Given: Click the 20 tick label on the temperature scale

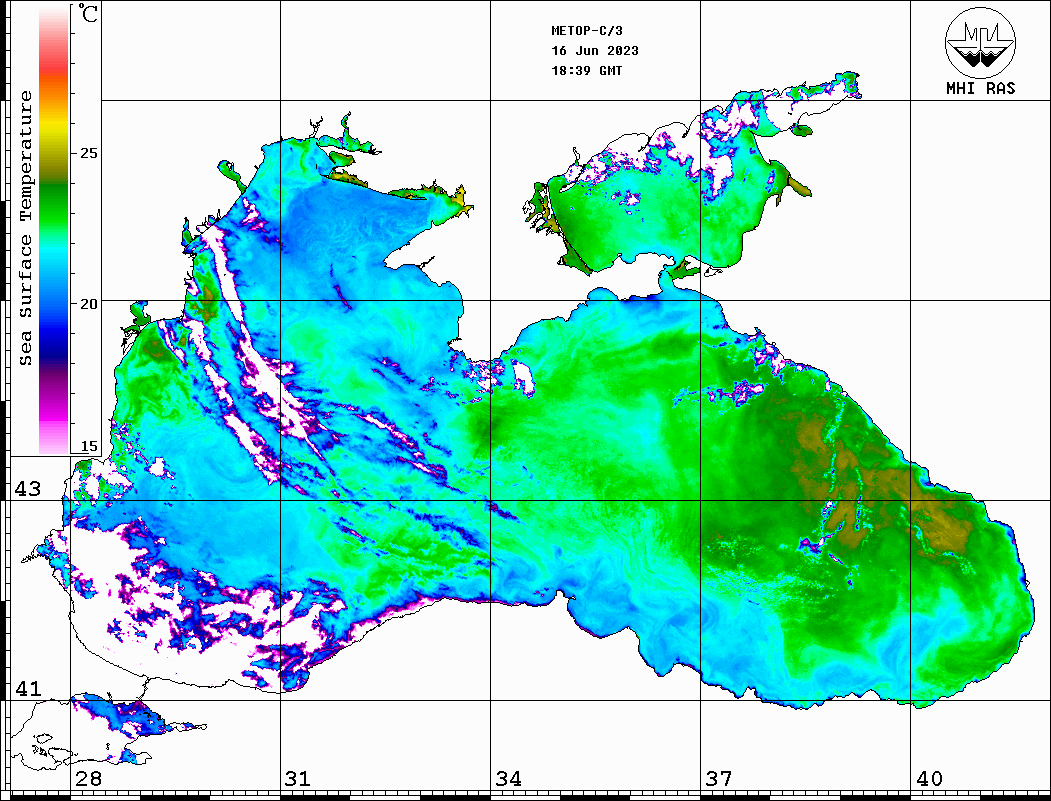Looking at the screenshot, I should click(88, 304).
